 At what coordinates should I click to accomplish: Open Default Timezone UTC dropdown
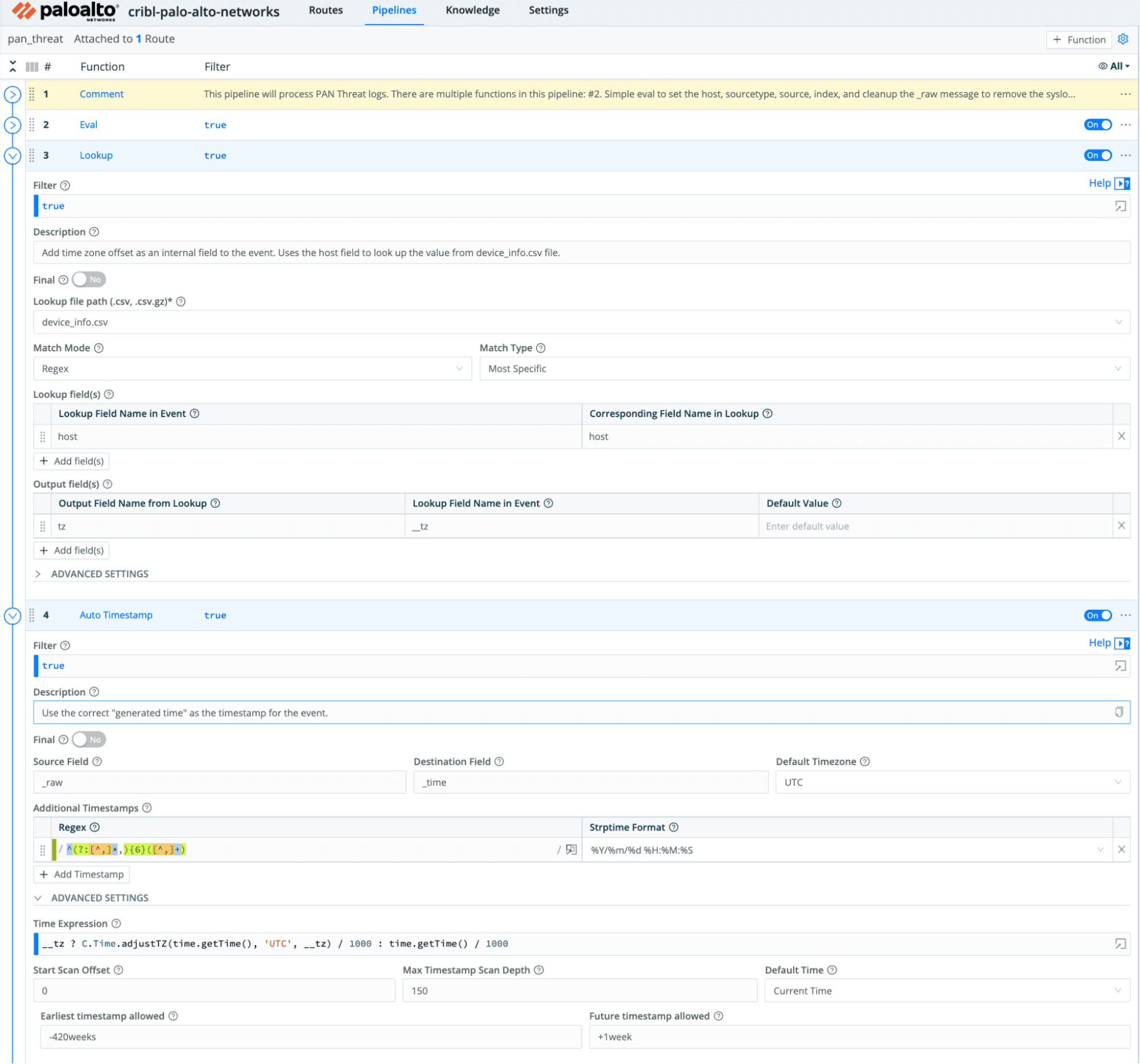(x=952, y=782)
